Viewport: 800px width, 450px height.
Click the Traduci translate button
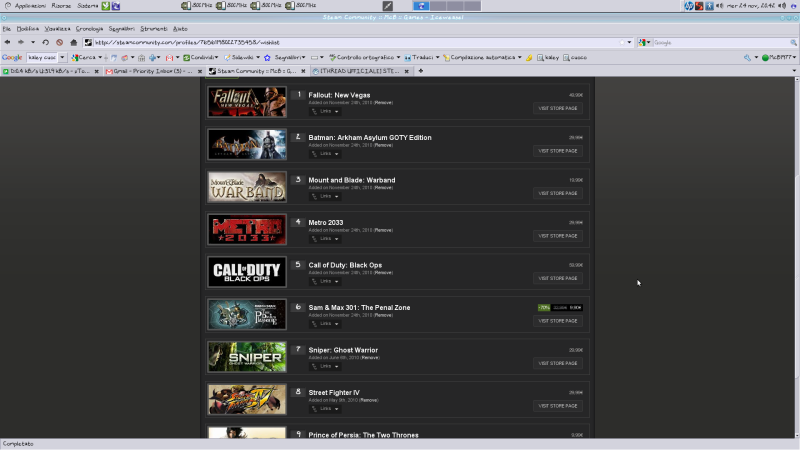(421, 58)
